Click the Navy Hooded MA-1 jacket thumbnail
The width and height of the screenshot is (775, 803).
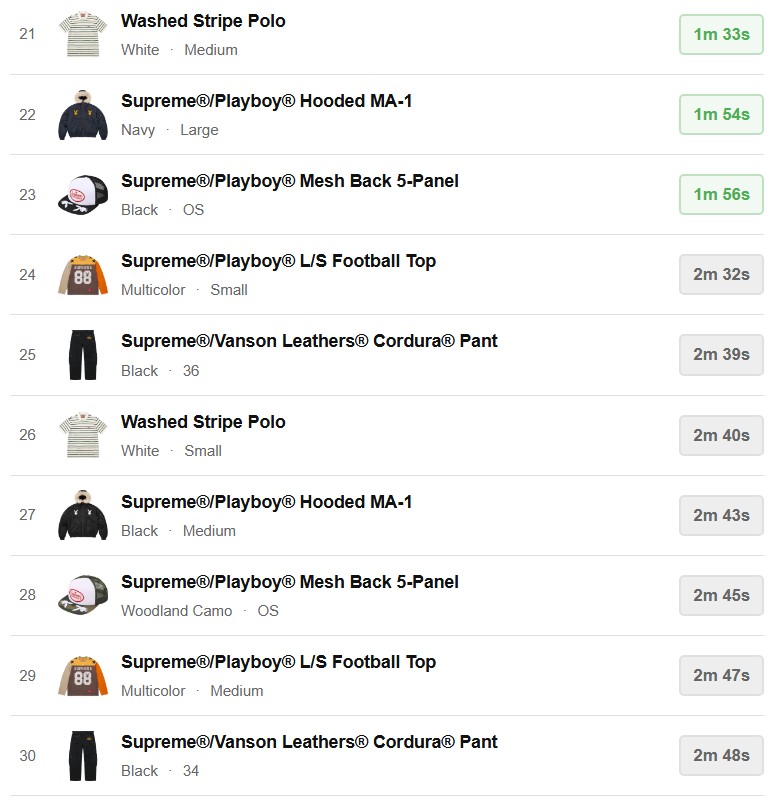point(83,115)
